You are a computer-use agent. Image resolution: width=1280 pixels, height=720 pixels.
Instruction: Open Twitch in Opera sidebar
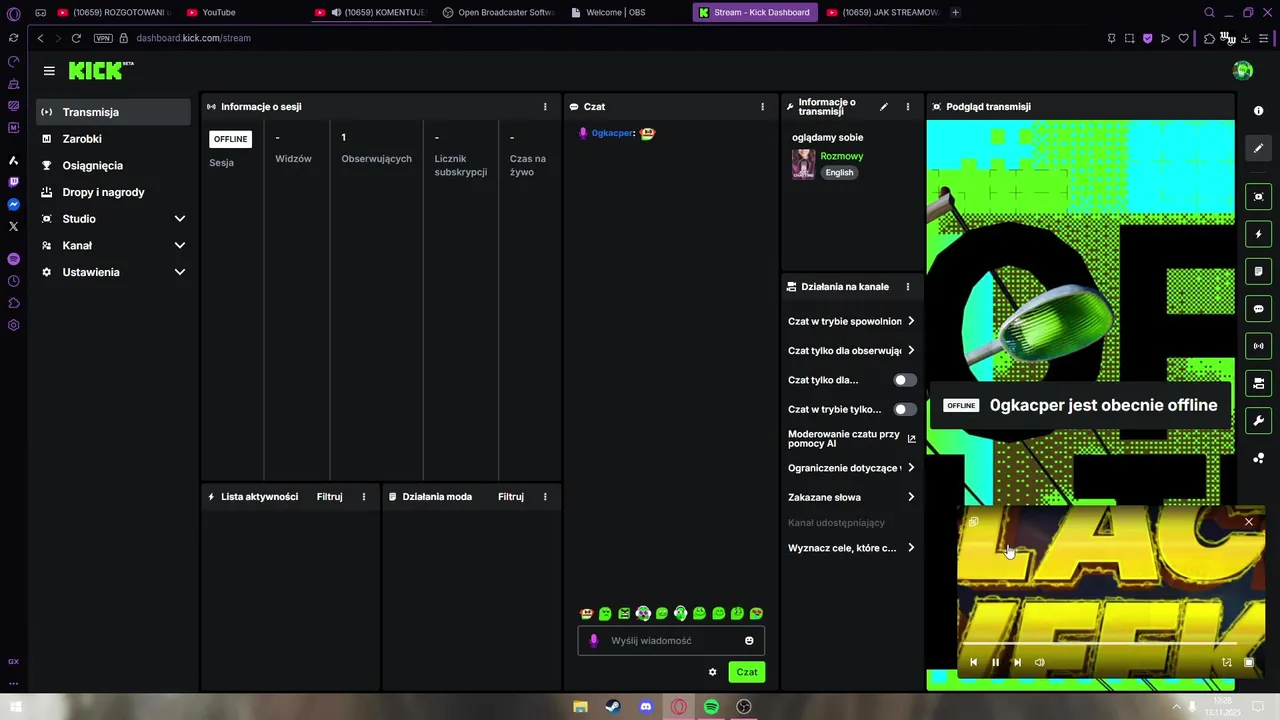(13, 182)
